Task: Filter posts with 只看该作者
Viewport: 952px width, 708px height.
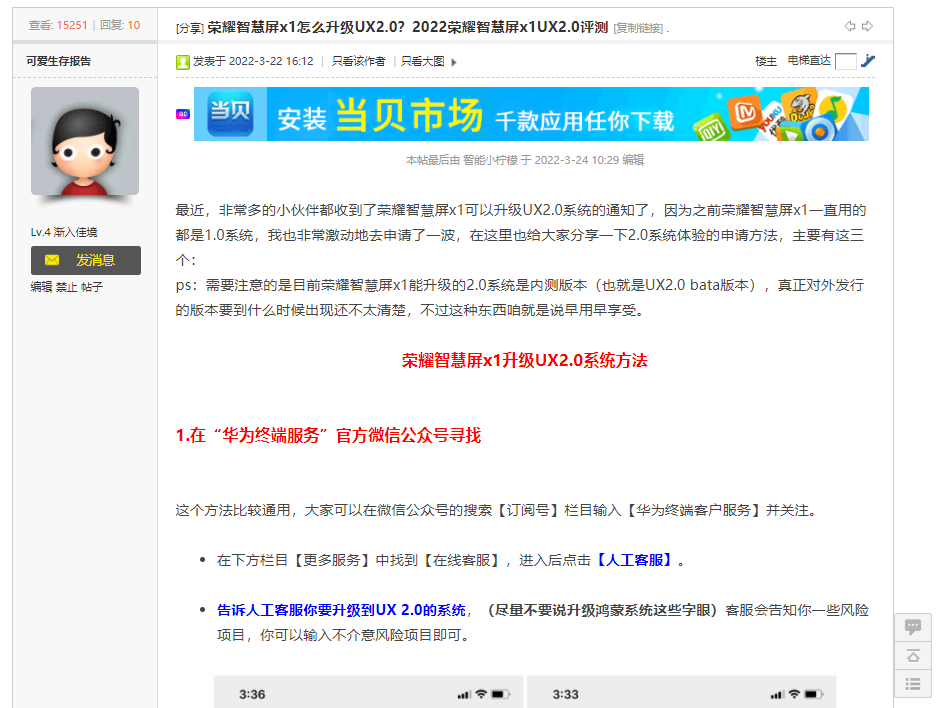Action: tap(358, 61)
